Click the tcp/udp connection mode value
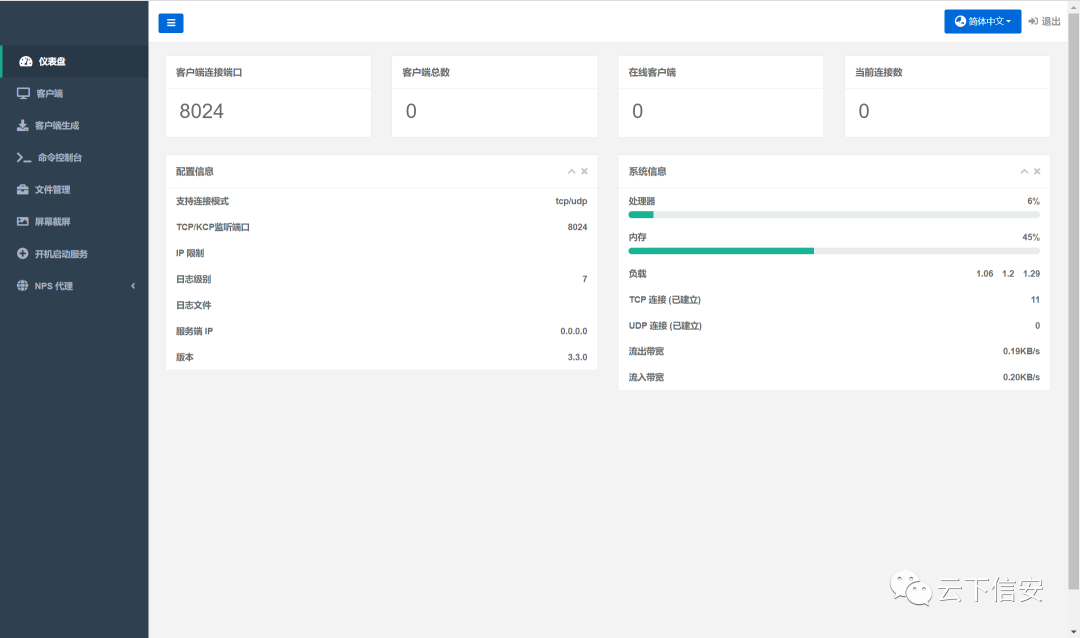Image resolution: width=1080 pixels, height=638 pixels. click(571, 201)
